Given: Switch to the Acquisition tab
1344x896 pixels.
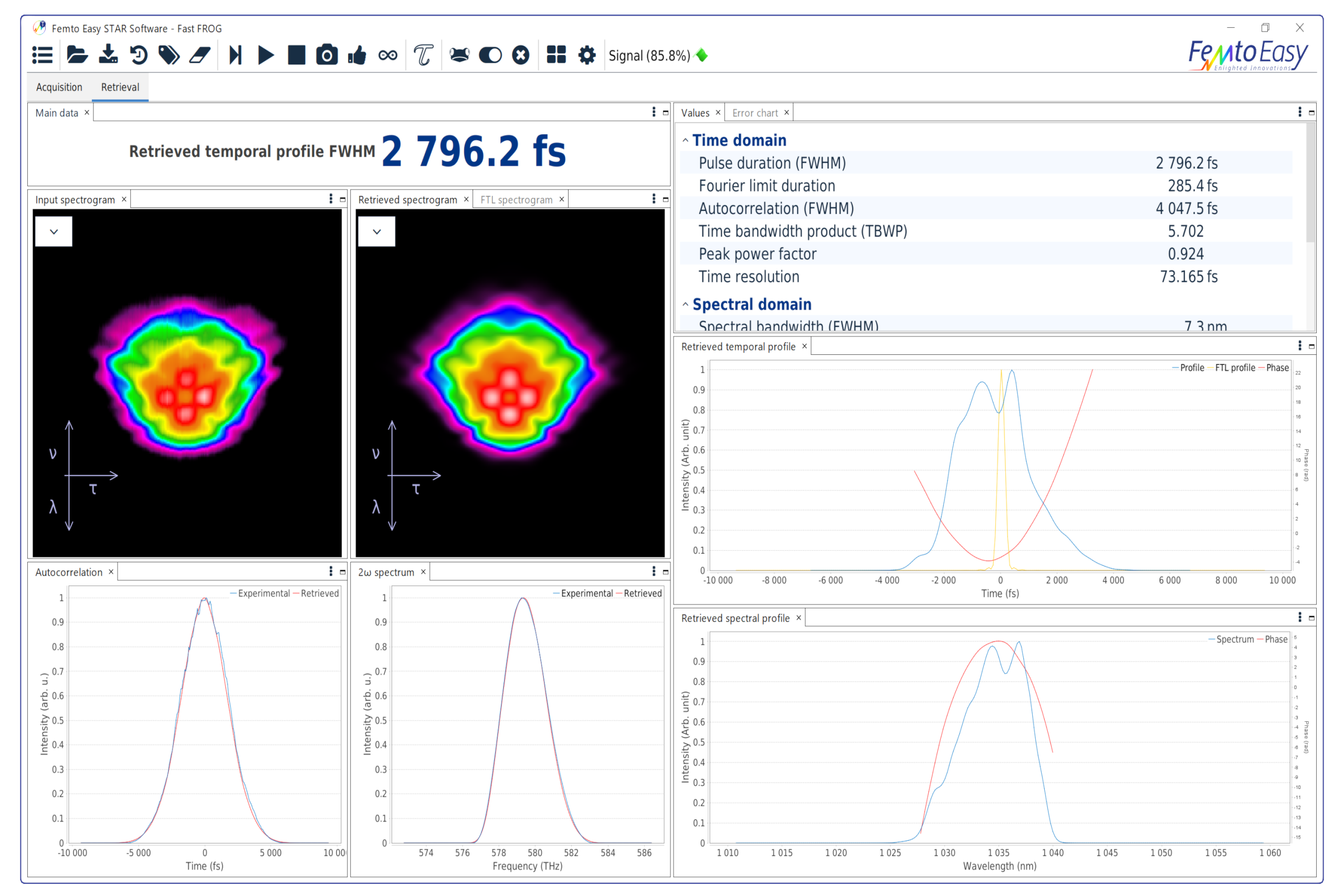Looking at the screenshot, I should 59,88.
